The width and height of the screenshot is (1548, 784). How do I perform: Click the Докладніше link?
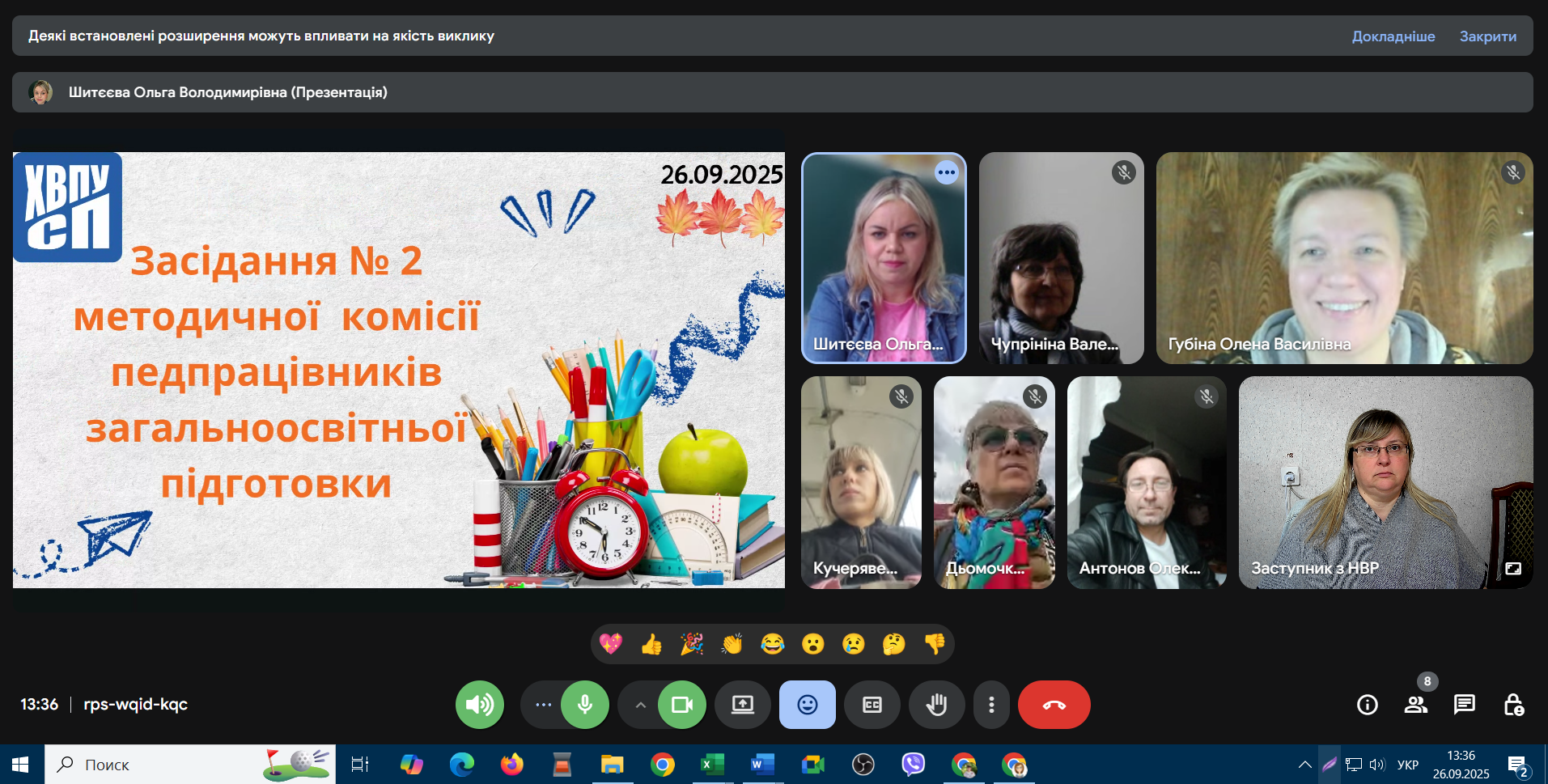click(x=1393, y=36)
